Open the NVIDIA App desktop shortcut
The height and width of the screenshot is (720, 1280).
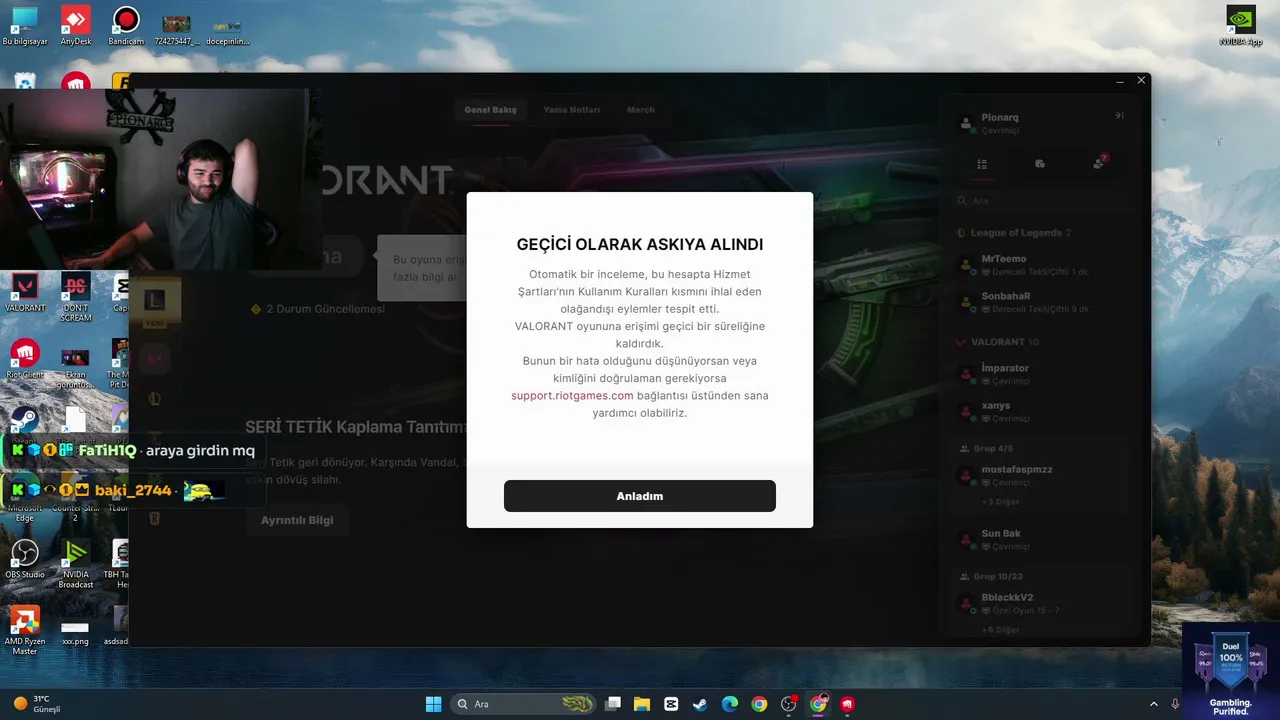[1241, 27]
